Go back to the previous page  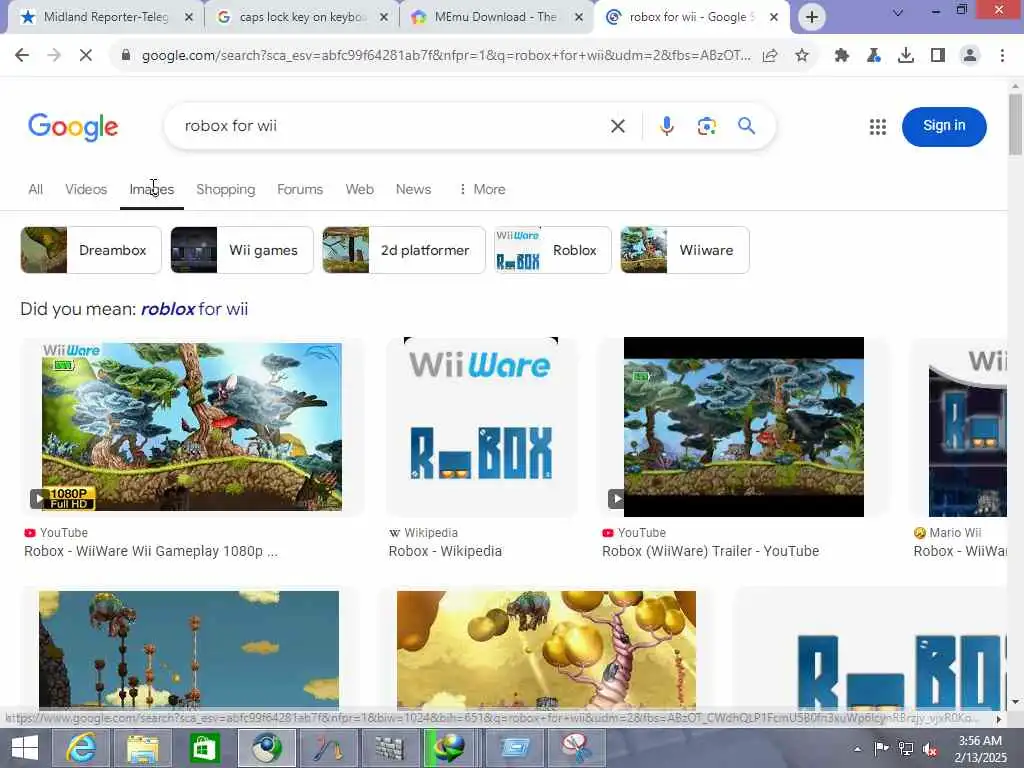pyautogui.click(x=22, y=56)
